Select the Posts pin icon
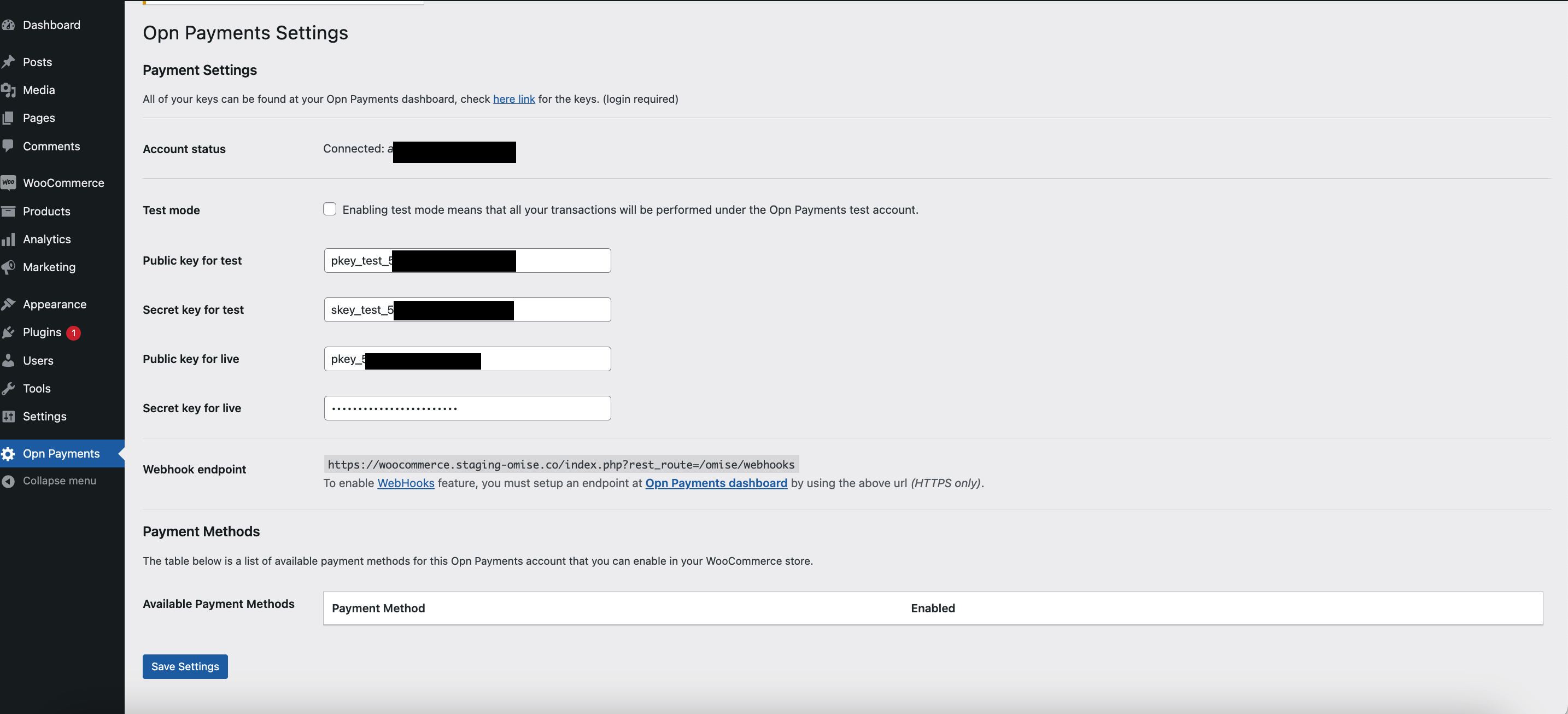The width and height of the screenshot is (1568, 714). [x=9, y=61]
